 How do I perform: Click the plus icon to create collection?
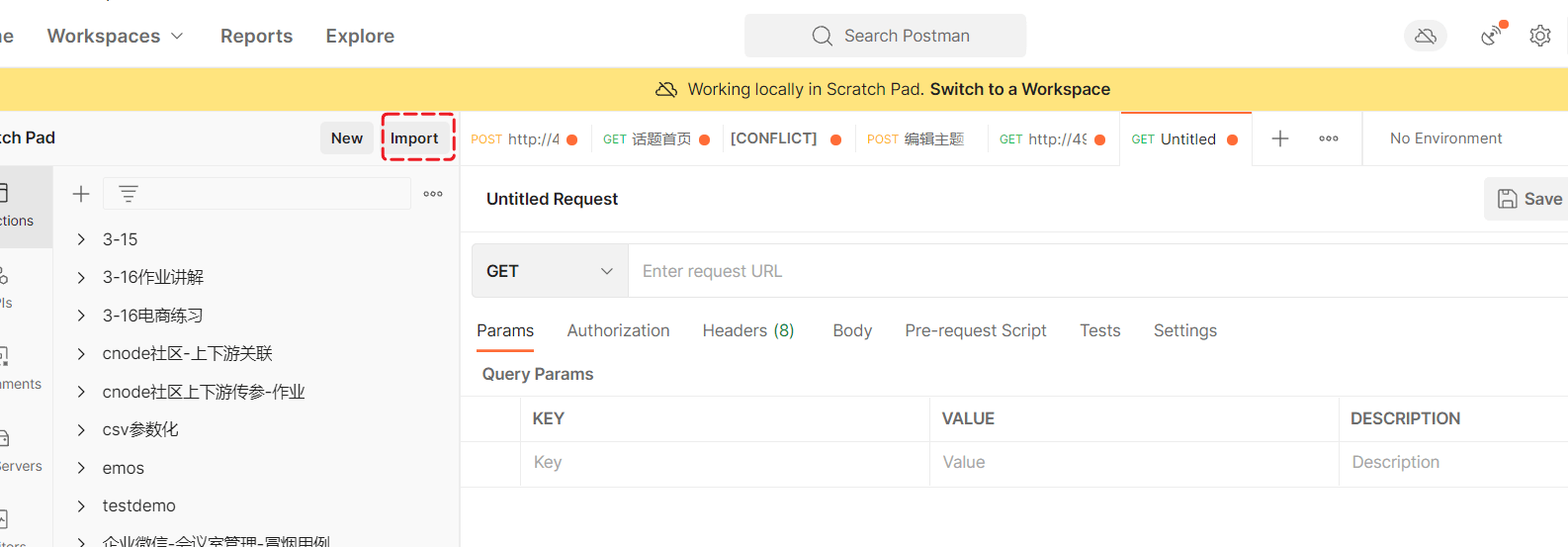tap(81, 194)
